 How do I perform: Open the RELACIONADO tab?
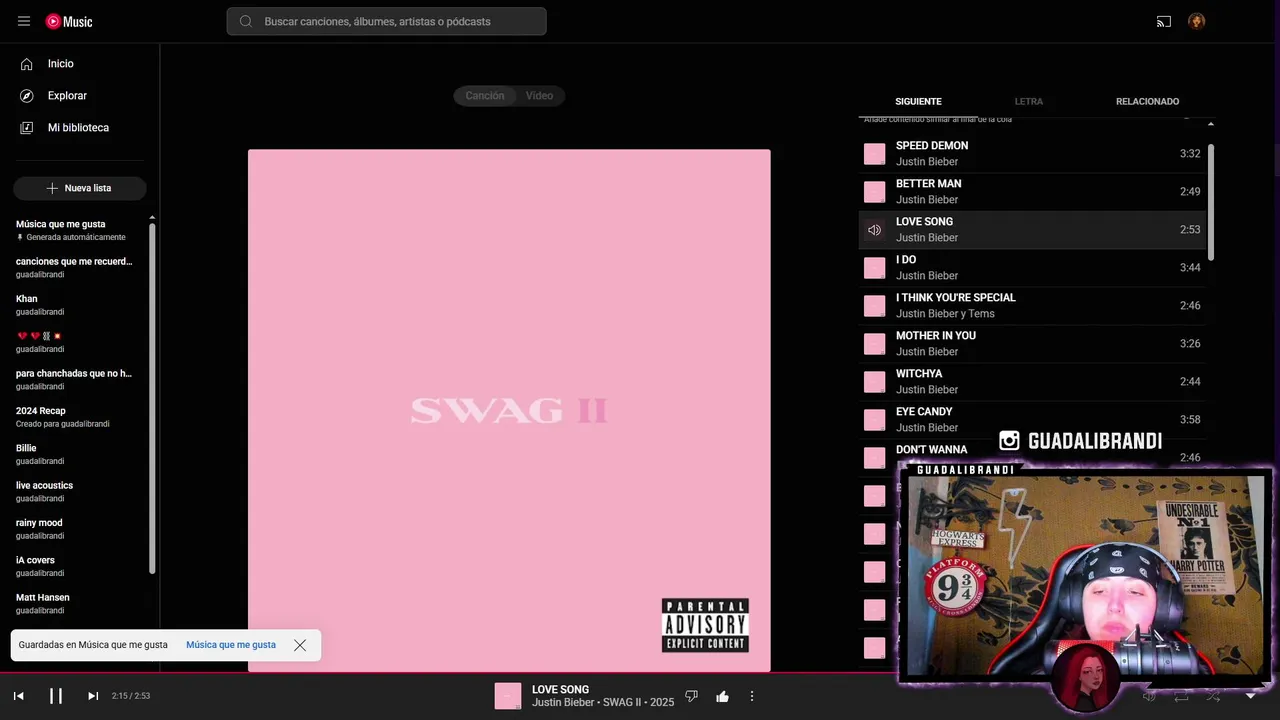pos(1147,101)
